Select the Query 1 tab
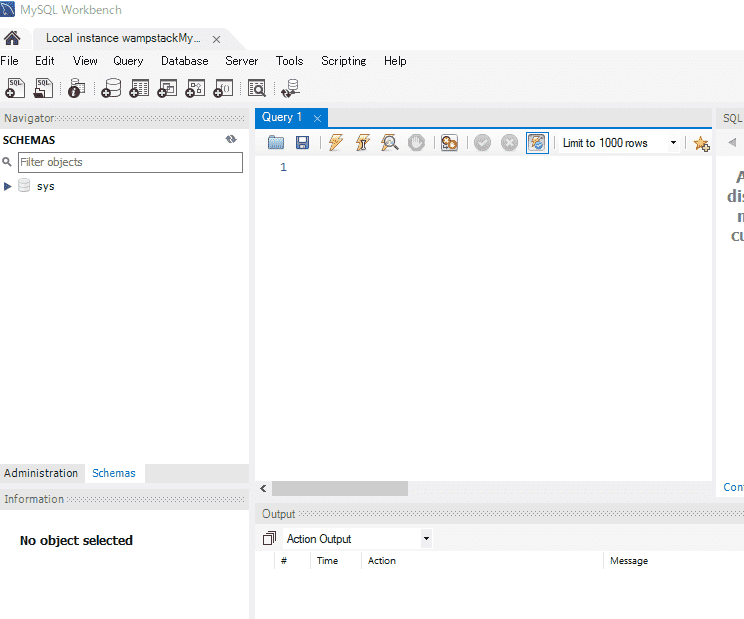 click(282, 117)
